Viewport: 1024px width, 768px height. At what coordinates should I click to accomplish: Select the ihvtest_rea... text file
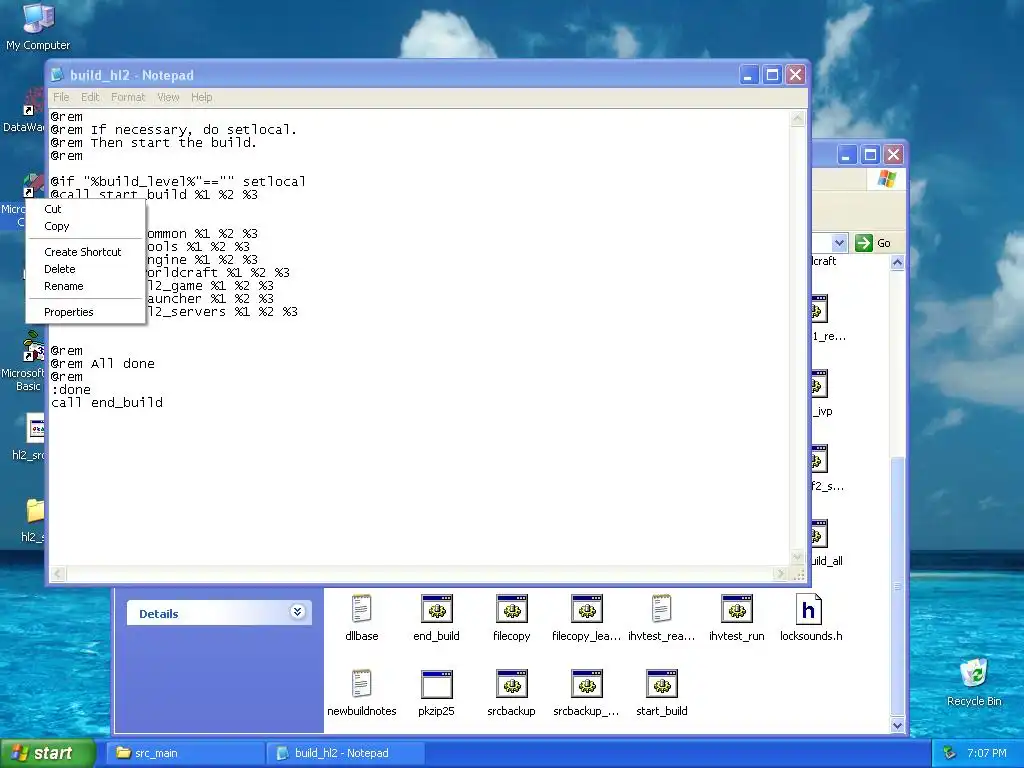[x=661, y=618]
